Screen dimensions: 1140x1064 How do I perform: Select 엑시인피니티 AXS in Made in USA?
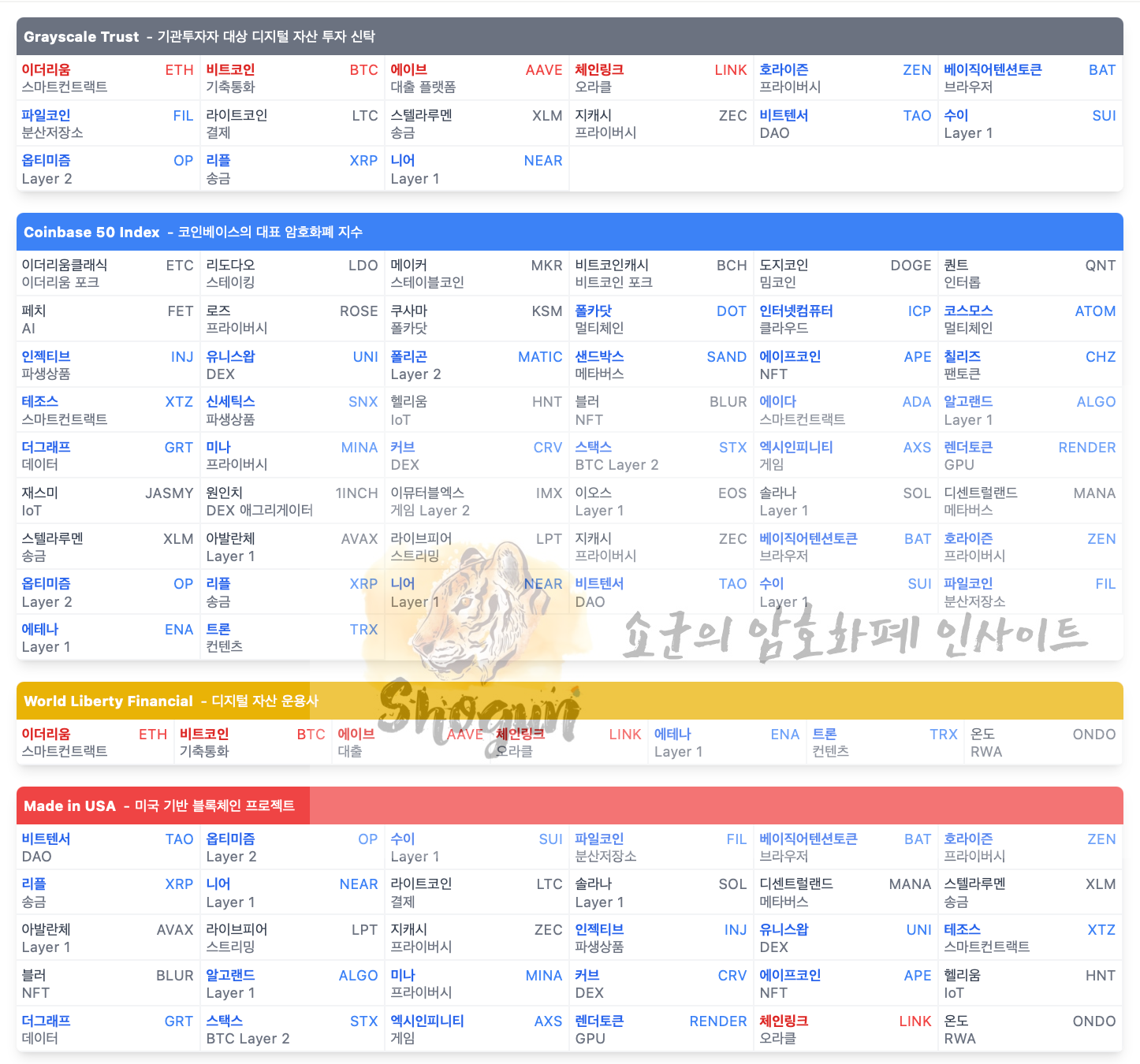(x=477, y=1029)
